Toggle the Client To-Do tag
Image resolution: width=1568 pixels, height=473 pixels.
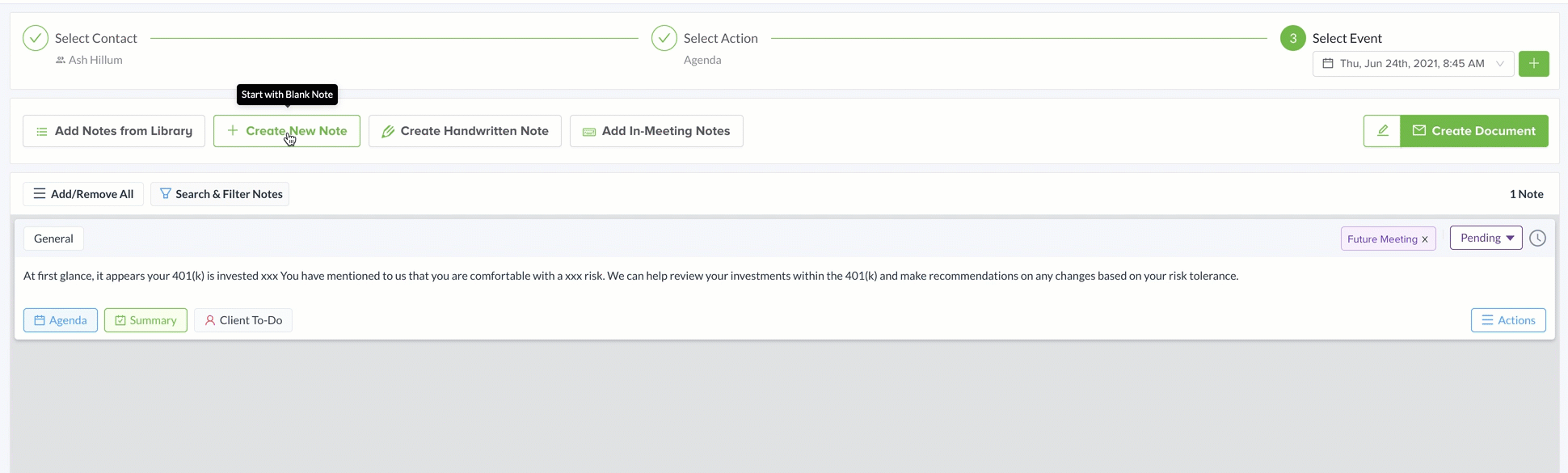pyautogui.click(x=243, y=320)
